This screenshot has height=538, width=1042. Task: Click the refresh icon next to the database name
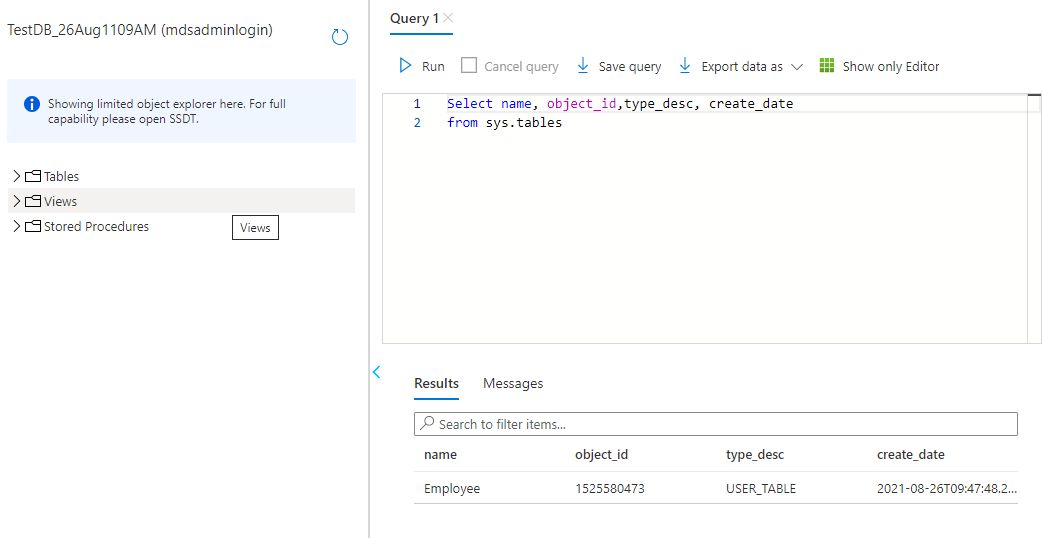340,37
